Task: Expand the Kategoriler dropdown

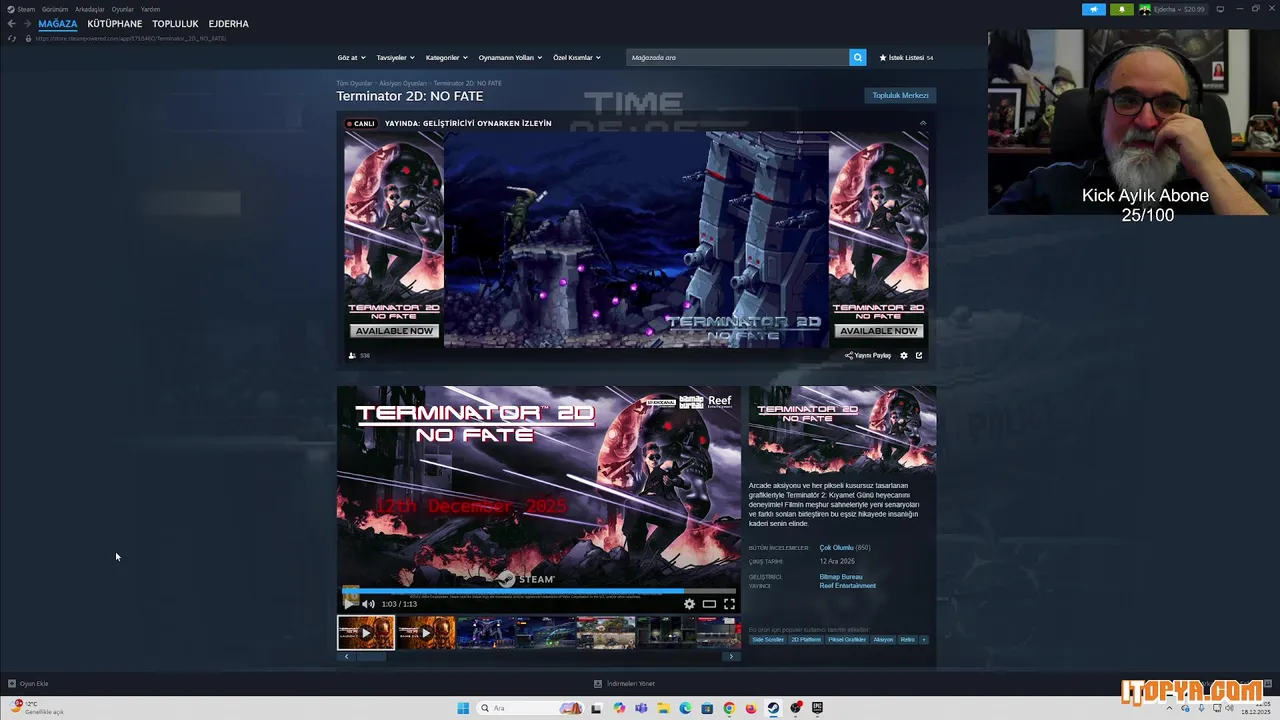Action: pyautogui.click(x=446, y=58)
